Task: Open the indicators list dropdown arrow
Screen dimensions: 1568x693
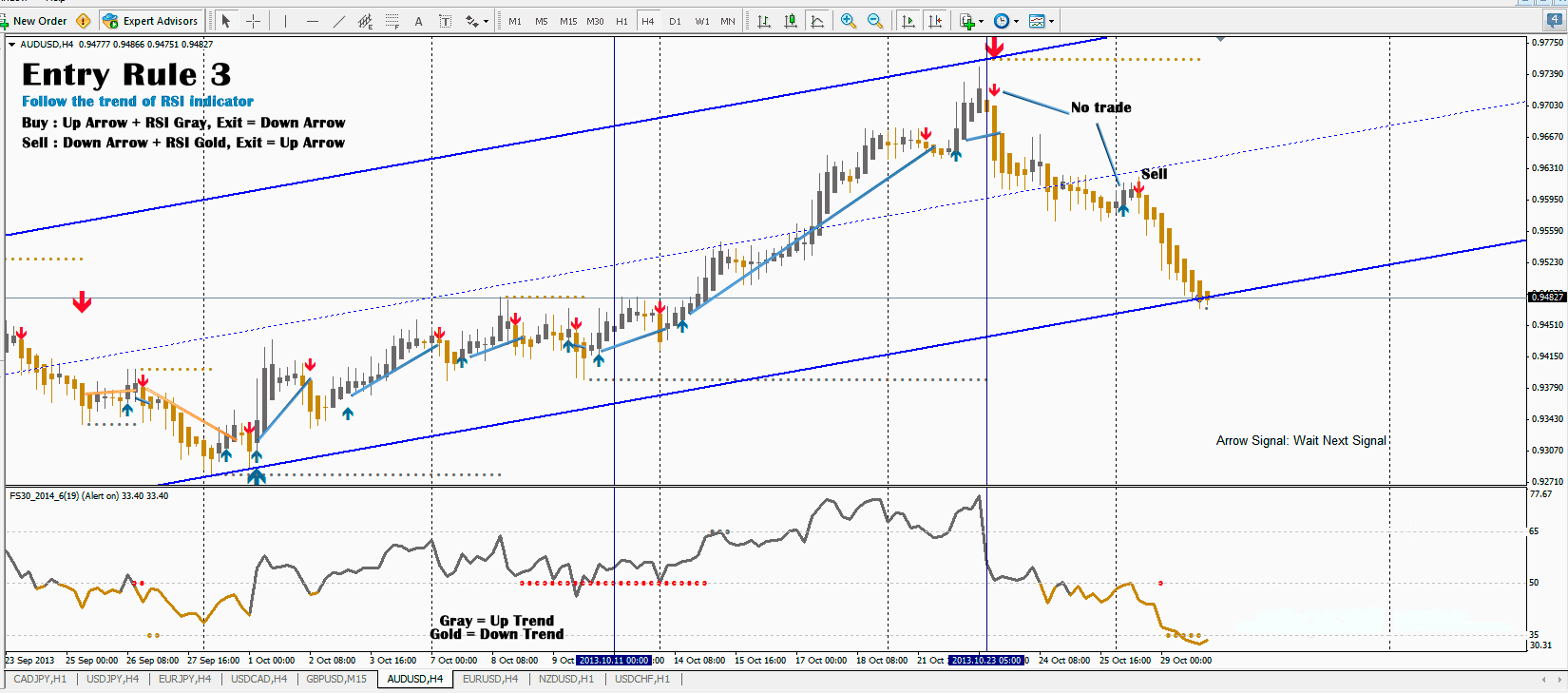Action: [x=981, y=21]
